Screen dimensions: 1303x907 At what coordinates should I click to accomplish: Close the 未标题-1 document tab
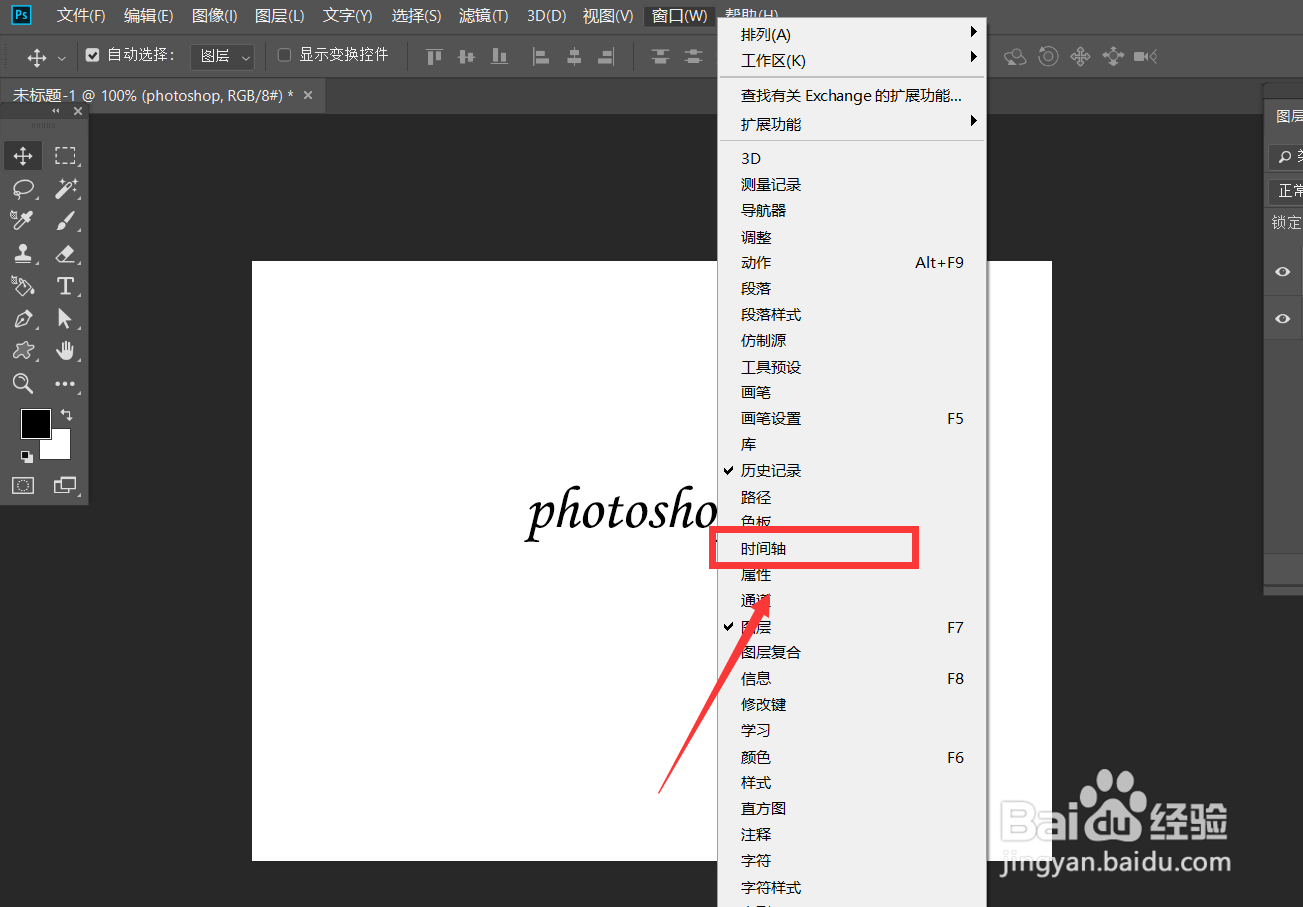point(308,95)
